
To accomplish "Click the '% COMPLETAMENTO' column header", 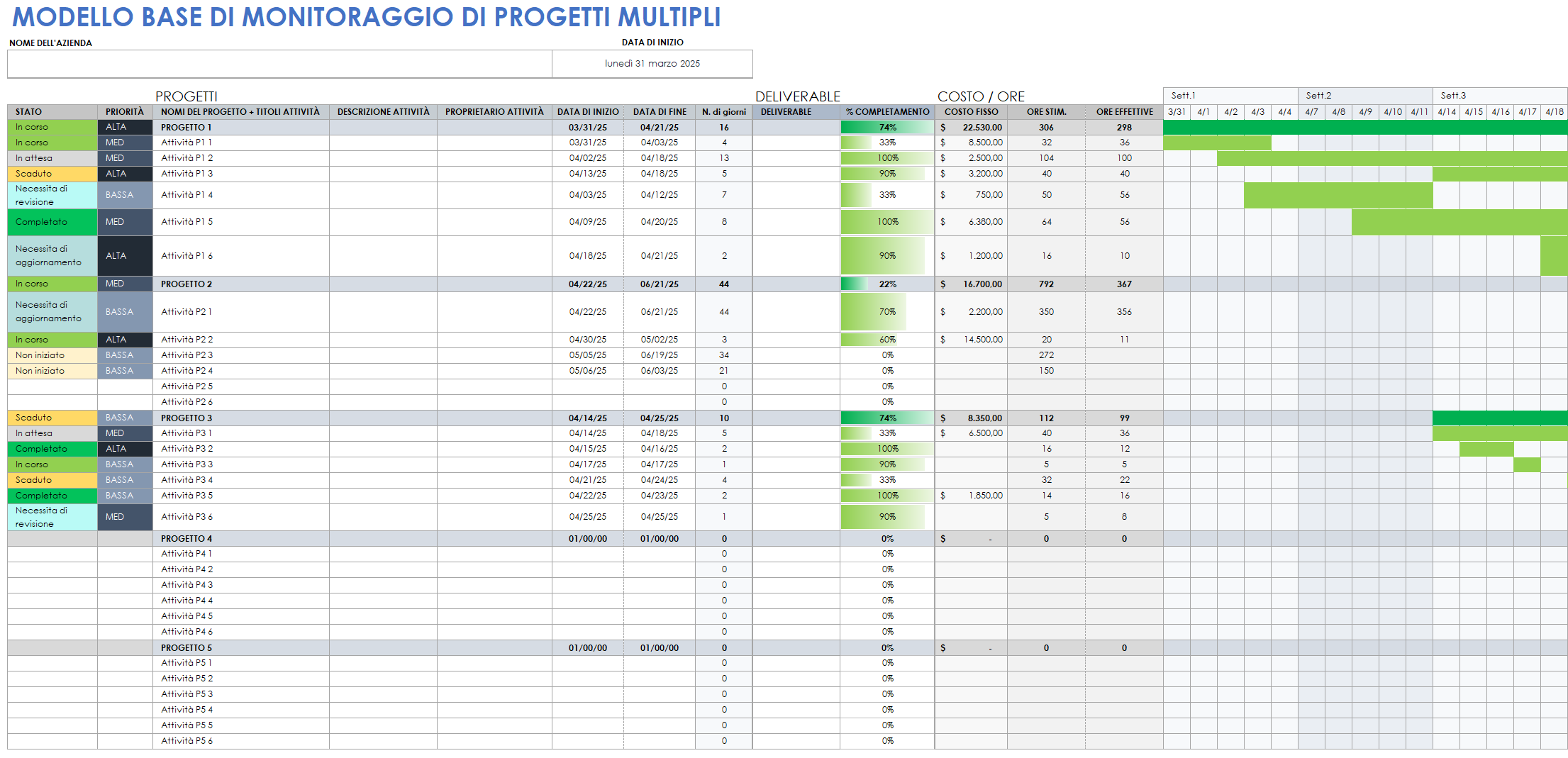I will pyautogui.click(x=887, y=112).
